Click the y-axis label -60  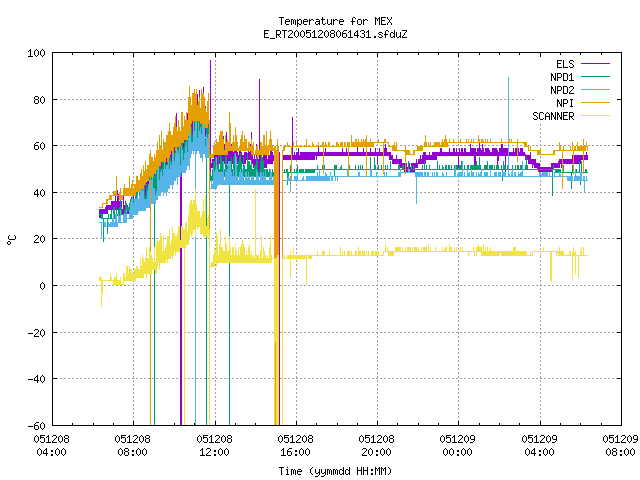pyautogui.click(x=36, y=426)
